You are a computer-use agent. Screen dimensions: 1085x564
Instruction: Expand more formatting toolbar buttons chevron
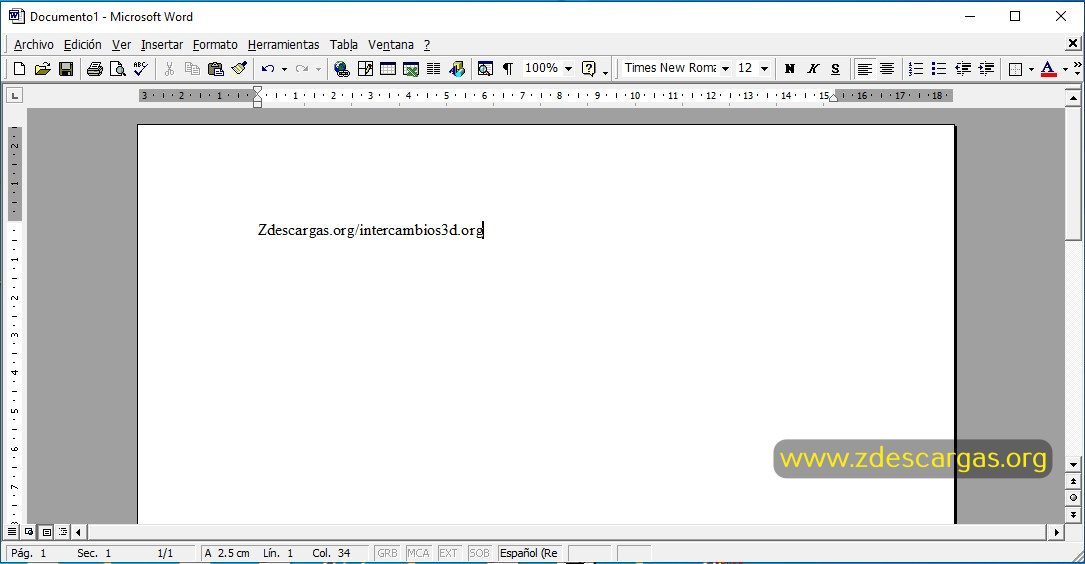(1077, 69)
